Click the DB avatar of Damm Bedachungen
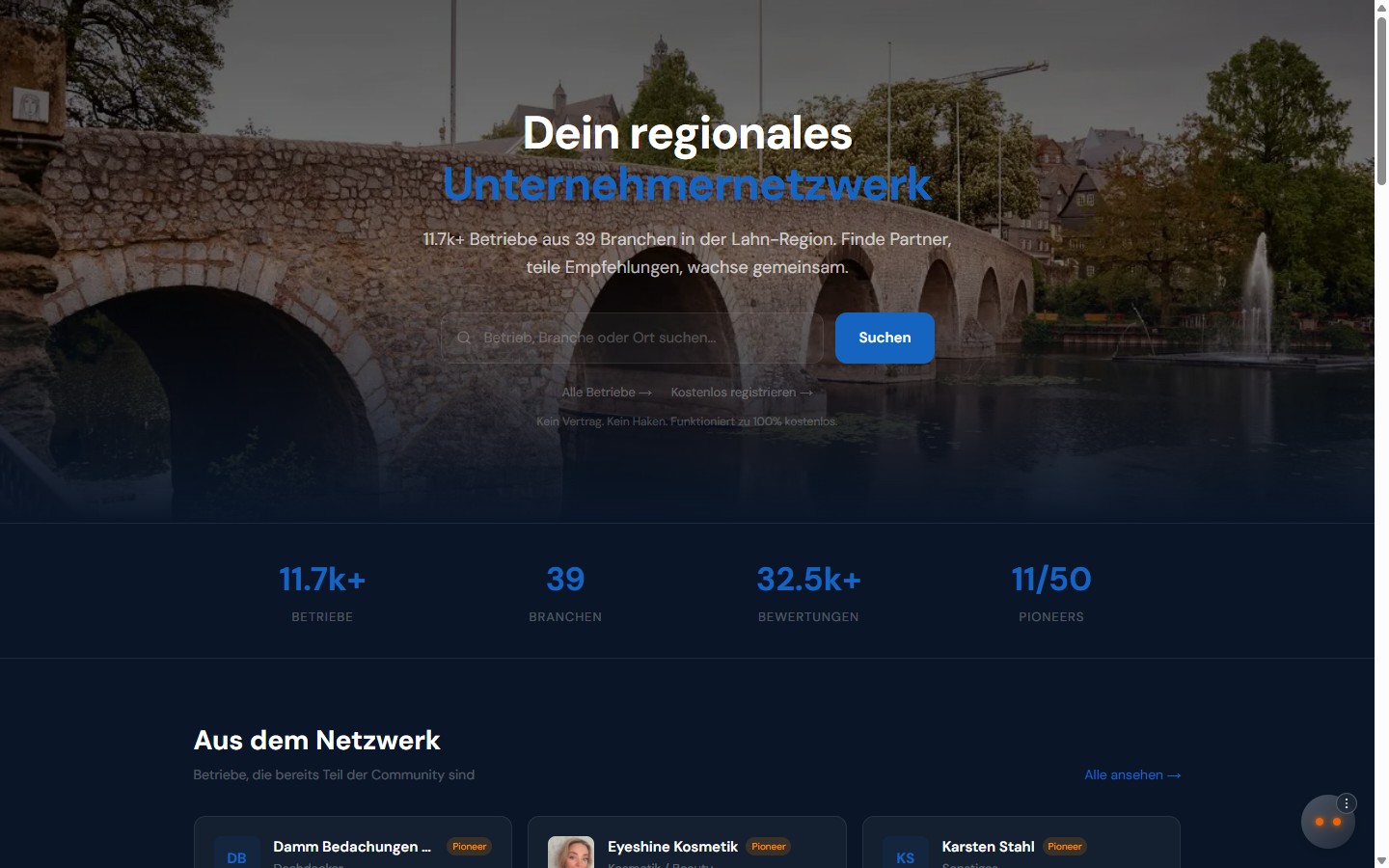 [x=236, y=853]
